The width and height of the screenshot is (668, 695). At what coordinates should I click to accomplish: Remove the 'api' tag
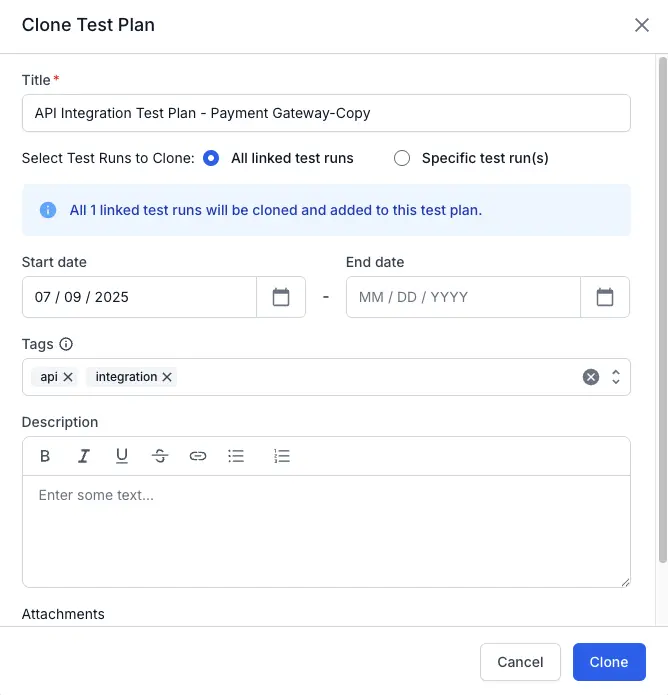[x=68, y=377]
